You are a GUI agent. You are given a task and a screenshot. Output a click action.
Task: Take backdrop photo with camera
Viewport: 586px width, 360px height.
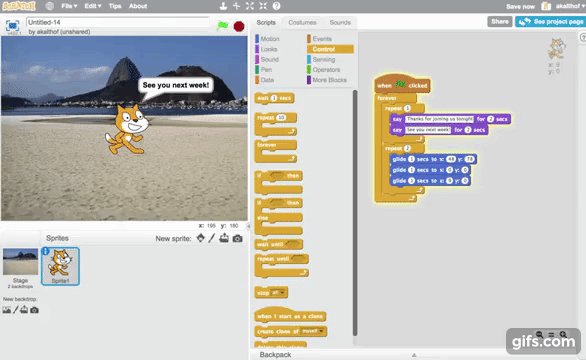click(x=34, y=310)
